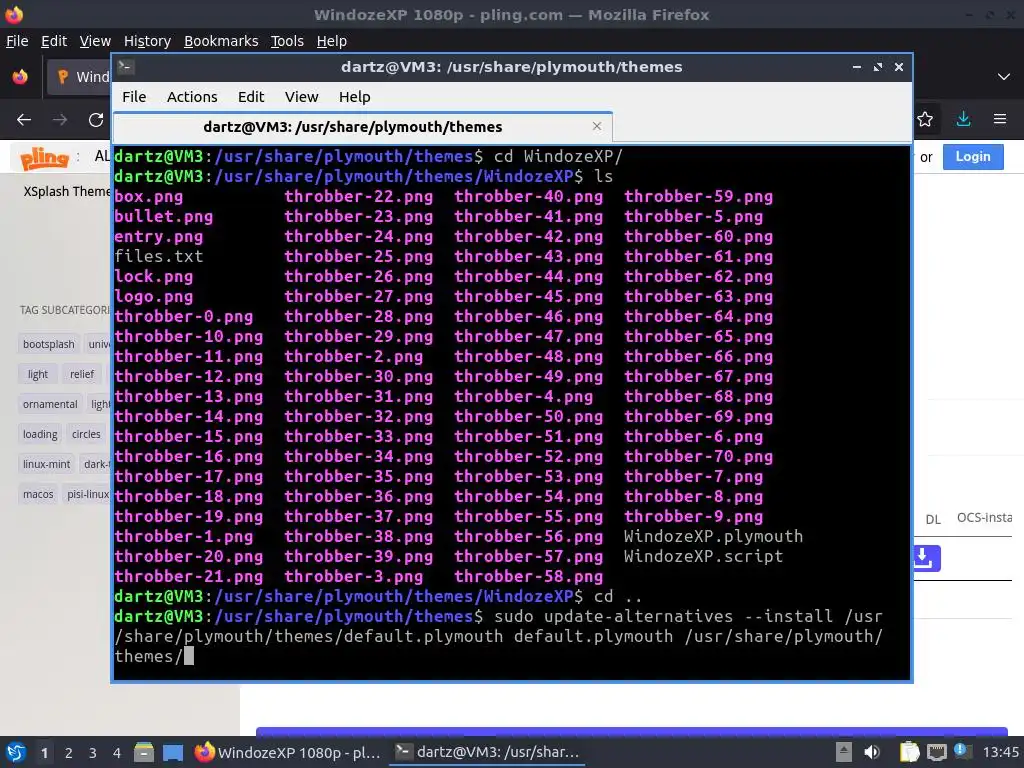Screen dimensions: 1024x768
Task: Click the removable media eject tray icon
Action: (844, 752)
